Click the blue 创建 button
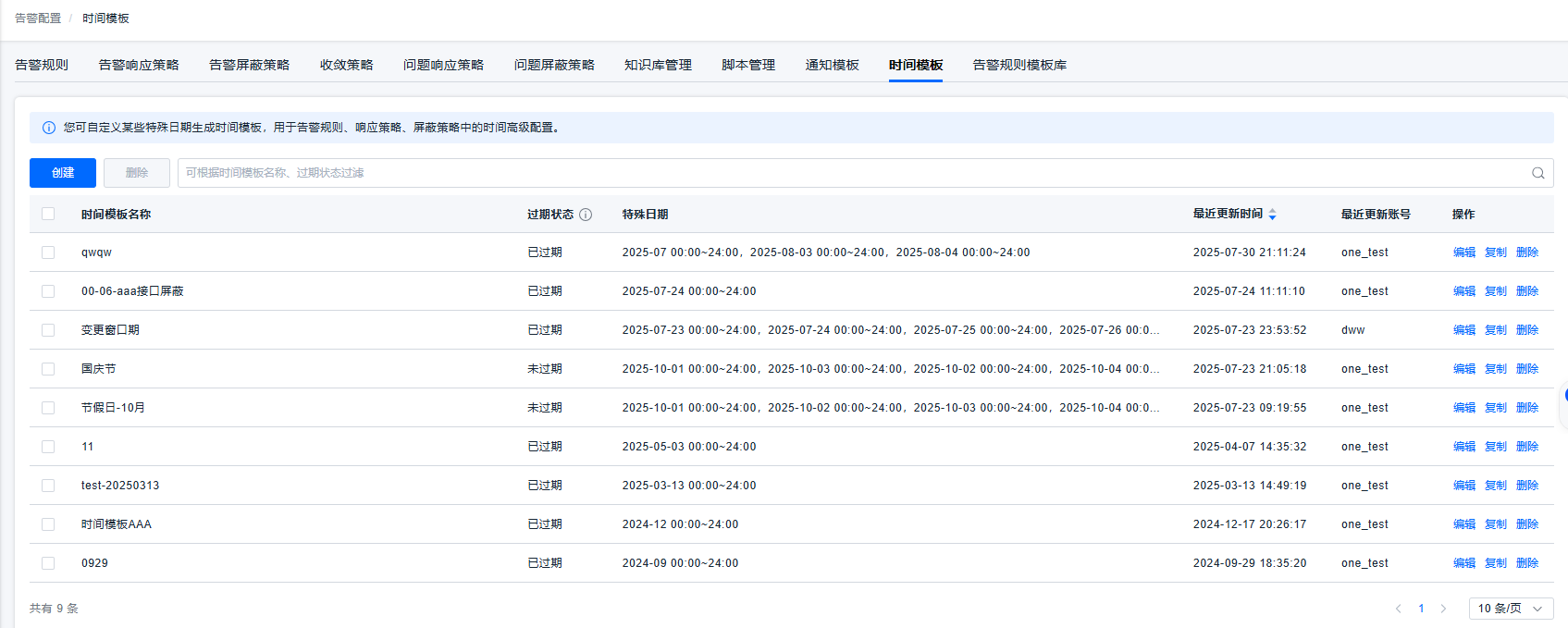This screenshot has height=628, width=1568. tap(63, 173)
